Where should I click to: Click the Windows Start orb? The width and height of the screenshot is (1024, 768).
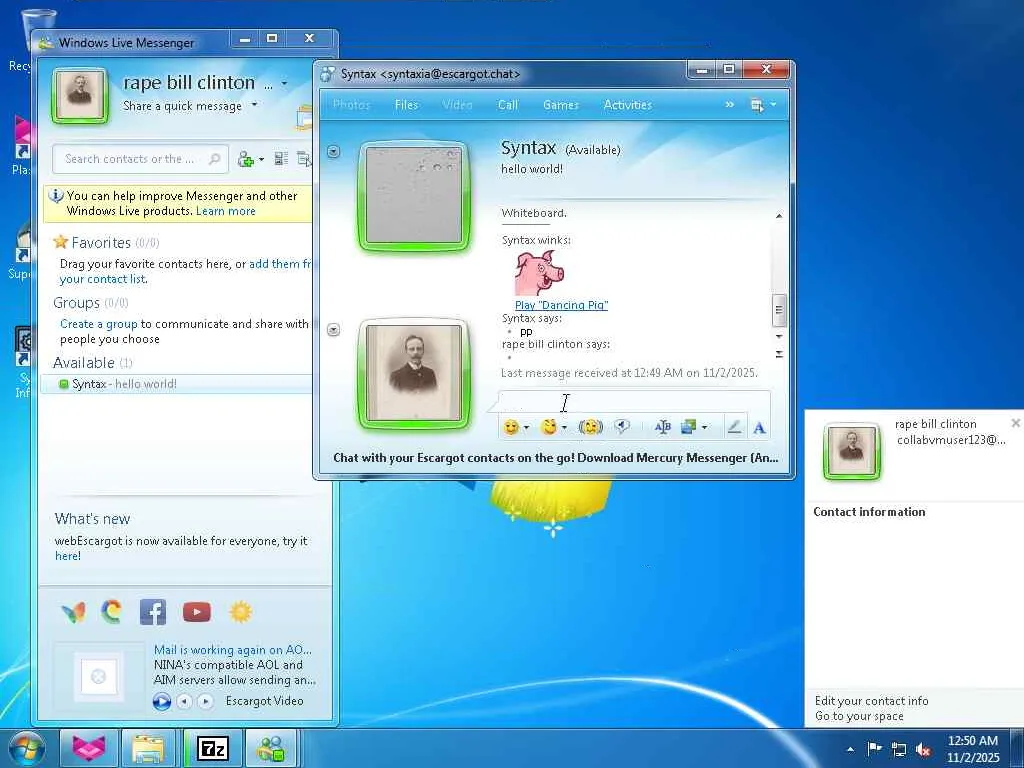(27, 749)
